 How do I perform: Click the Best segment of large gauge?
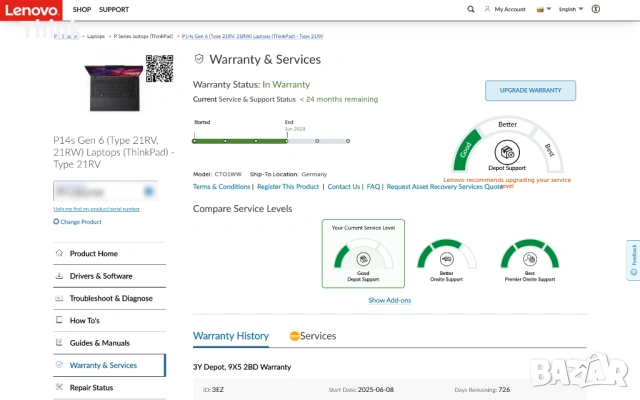(x=549, y=150)
